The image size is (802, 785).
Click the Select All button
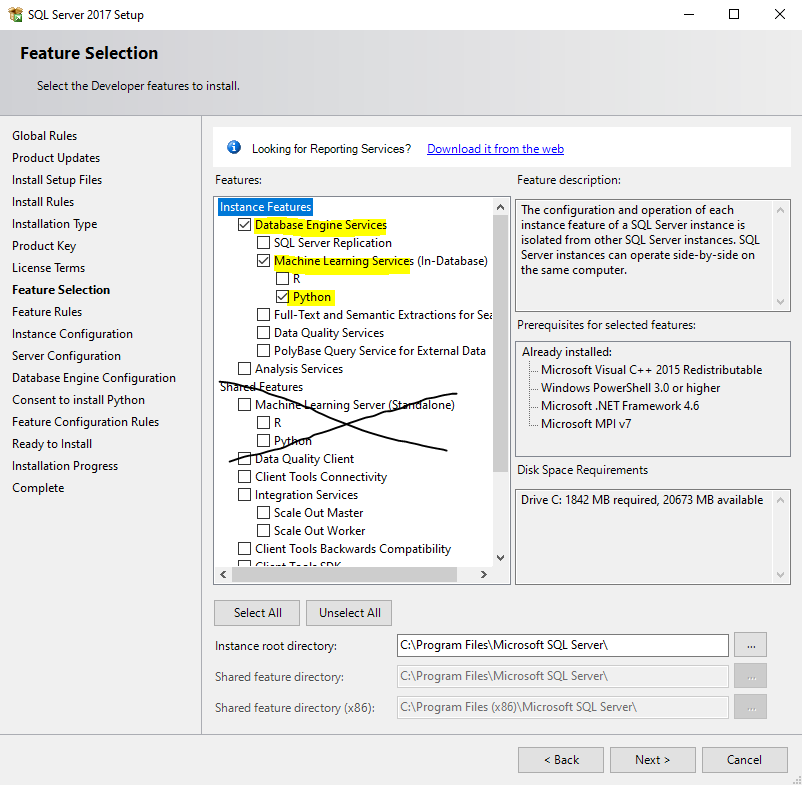(x=257, y=613)
